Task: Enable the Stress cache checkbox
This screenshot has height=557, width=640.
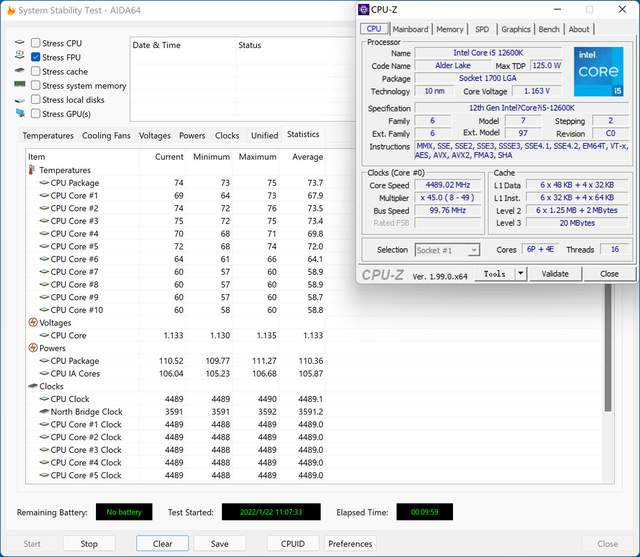Action: (36, 72)
